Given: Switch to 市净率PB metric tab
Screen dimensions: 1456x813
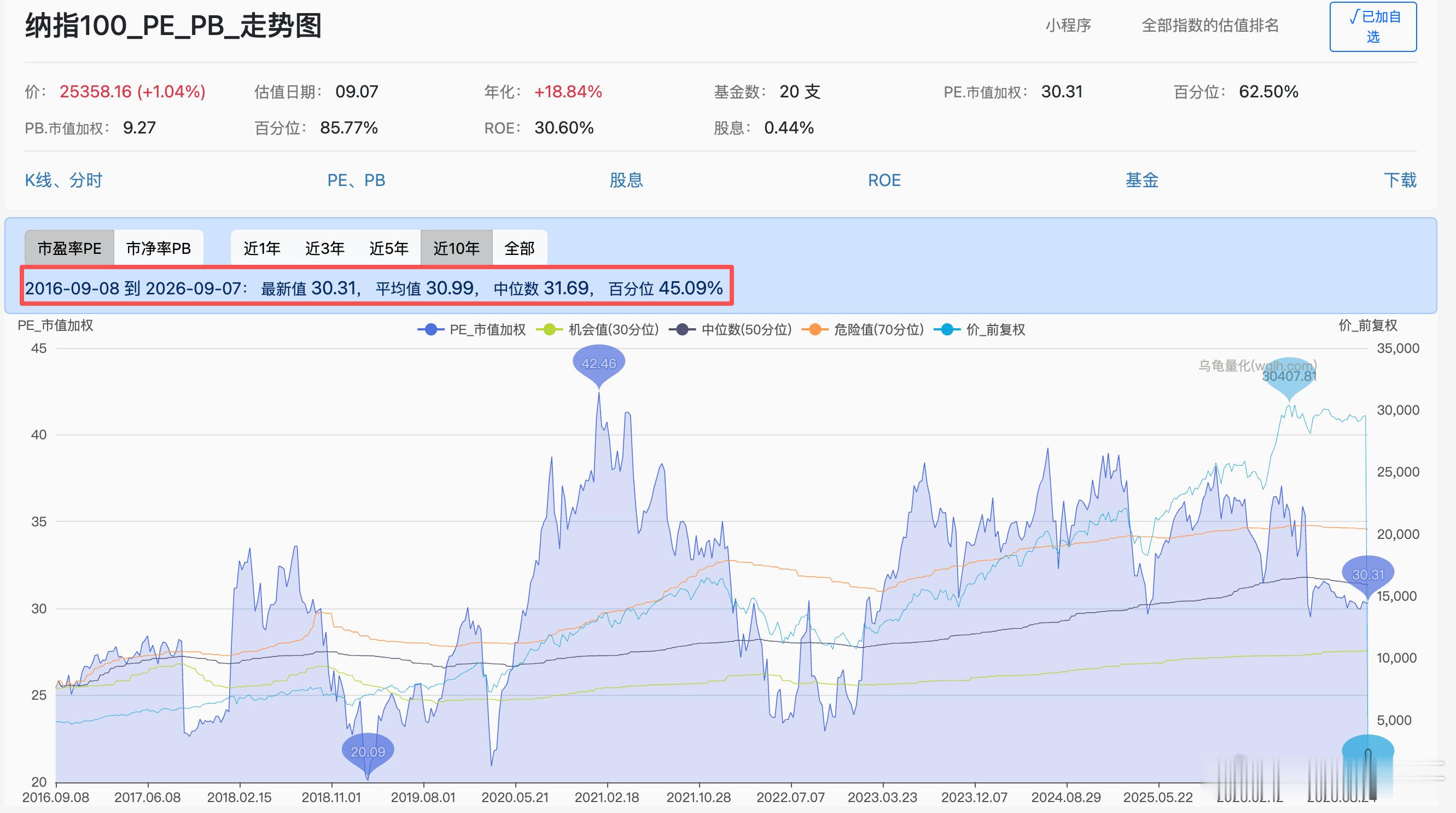Looking at the screenshot, I should point(158,248).
